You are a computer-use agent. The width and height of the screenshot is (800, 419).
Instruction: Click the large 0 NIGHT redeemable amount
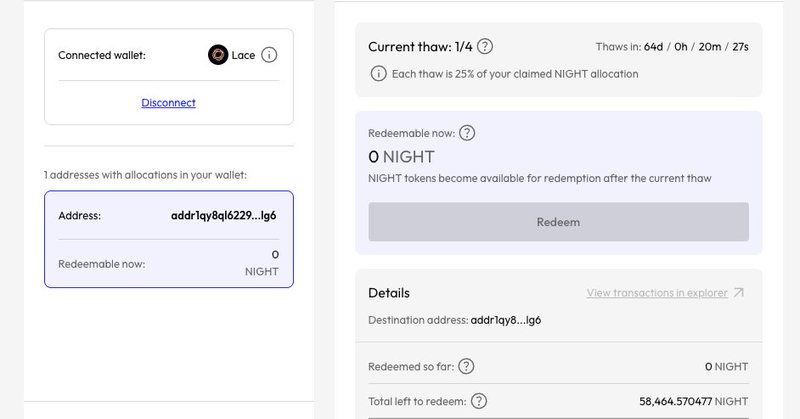click(x=401, y=156)
